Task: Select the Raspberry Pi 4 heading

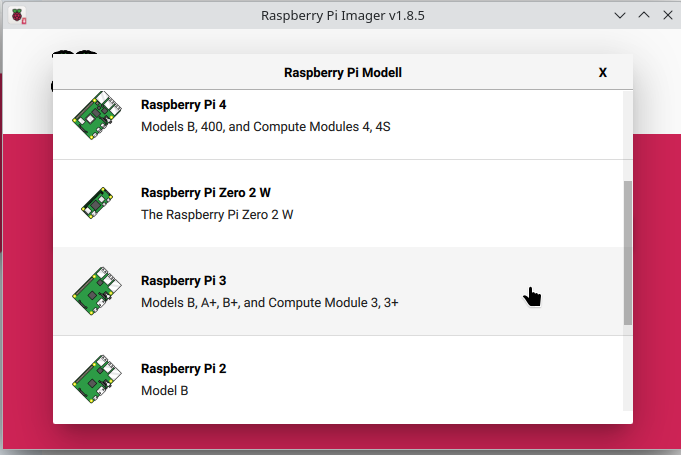Action: pyautogui.click(x=184, y=104)
